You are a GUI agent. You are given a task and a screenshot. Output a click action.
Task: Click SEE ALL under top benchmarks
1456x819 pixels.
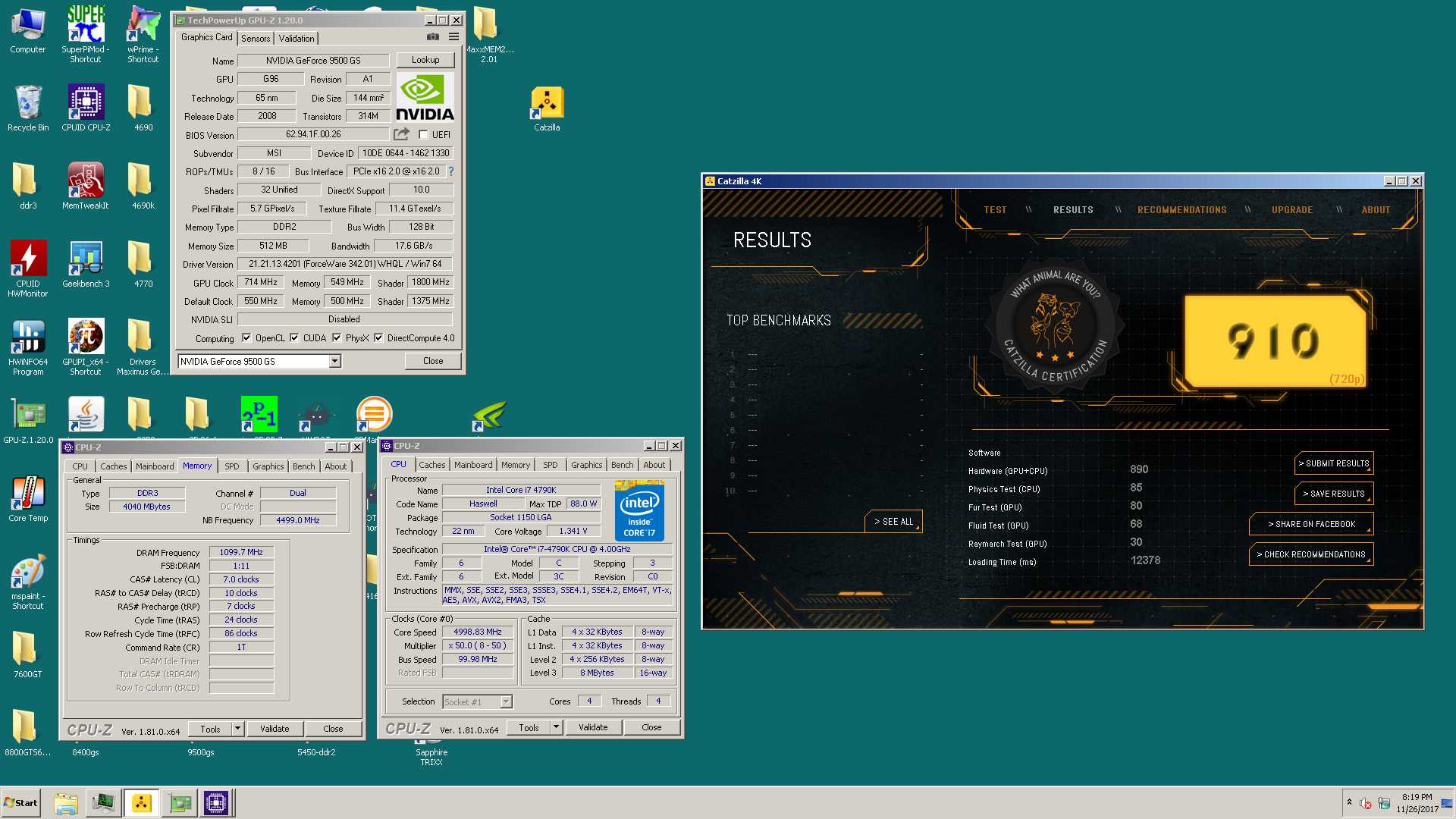893,522
